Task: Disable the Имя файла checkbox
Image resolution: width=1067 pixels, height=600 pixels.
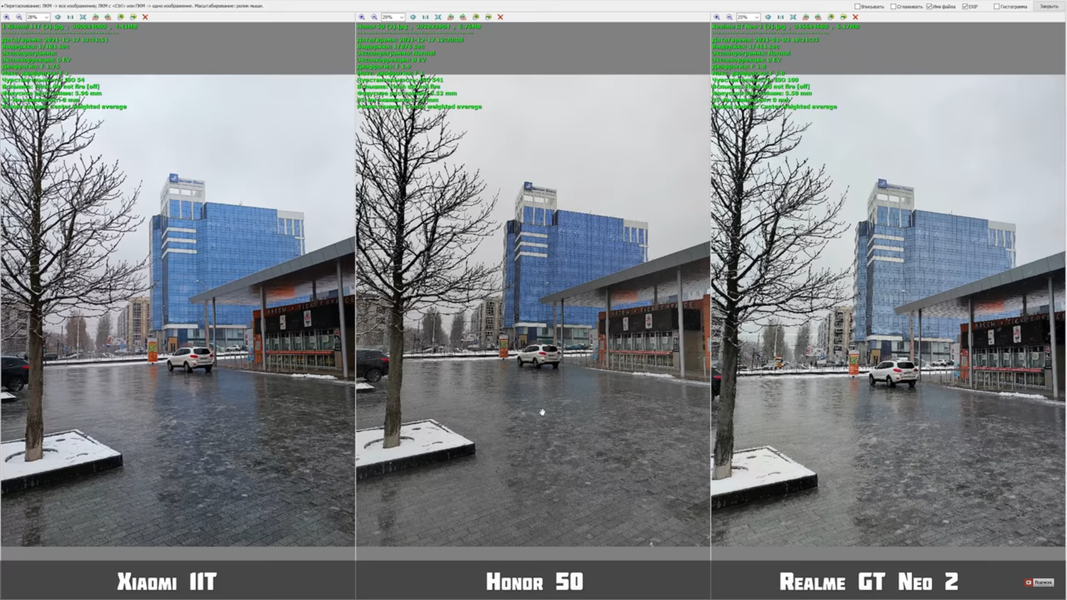Action: 929,5
